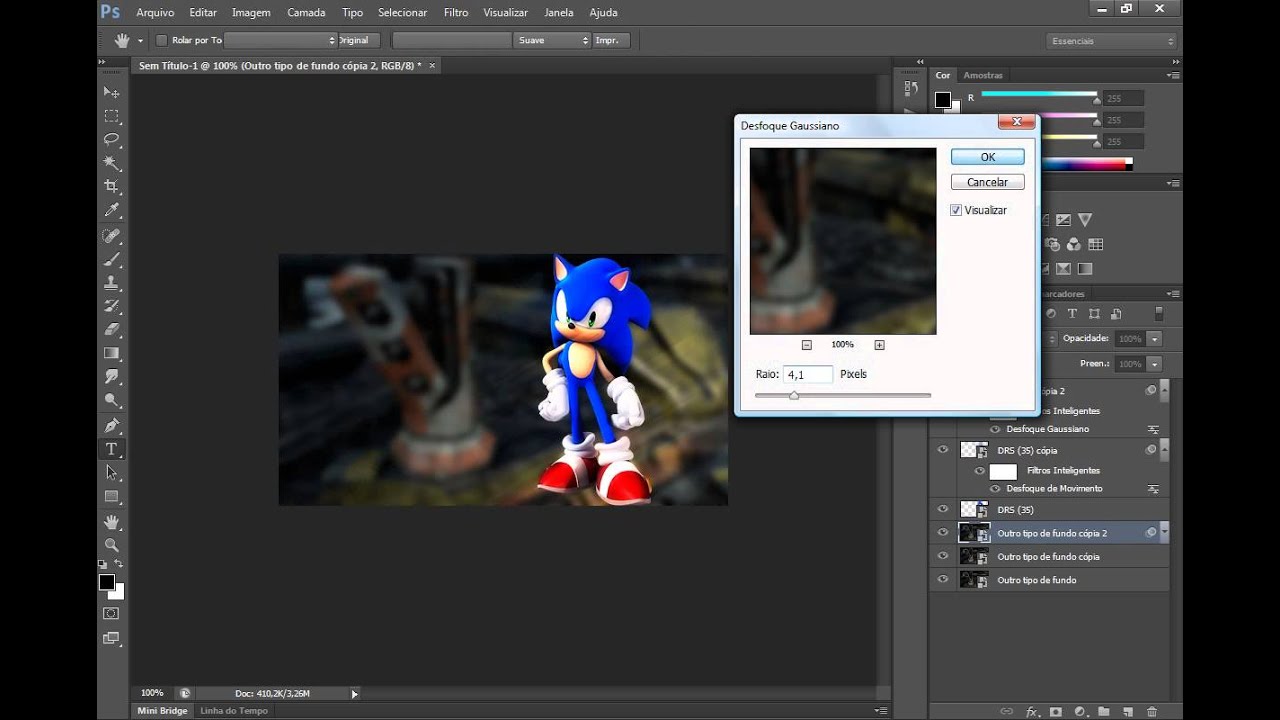Change the screen mode
The width and height of the screenshot is (1280, 720).
(111, 638)
